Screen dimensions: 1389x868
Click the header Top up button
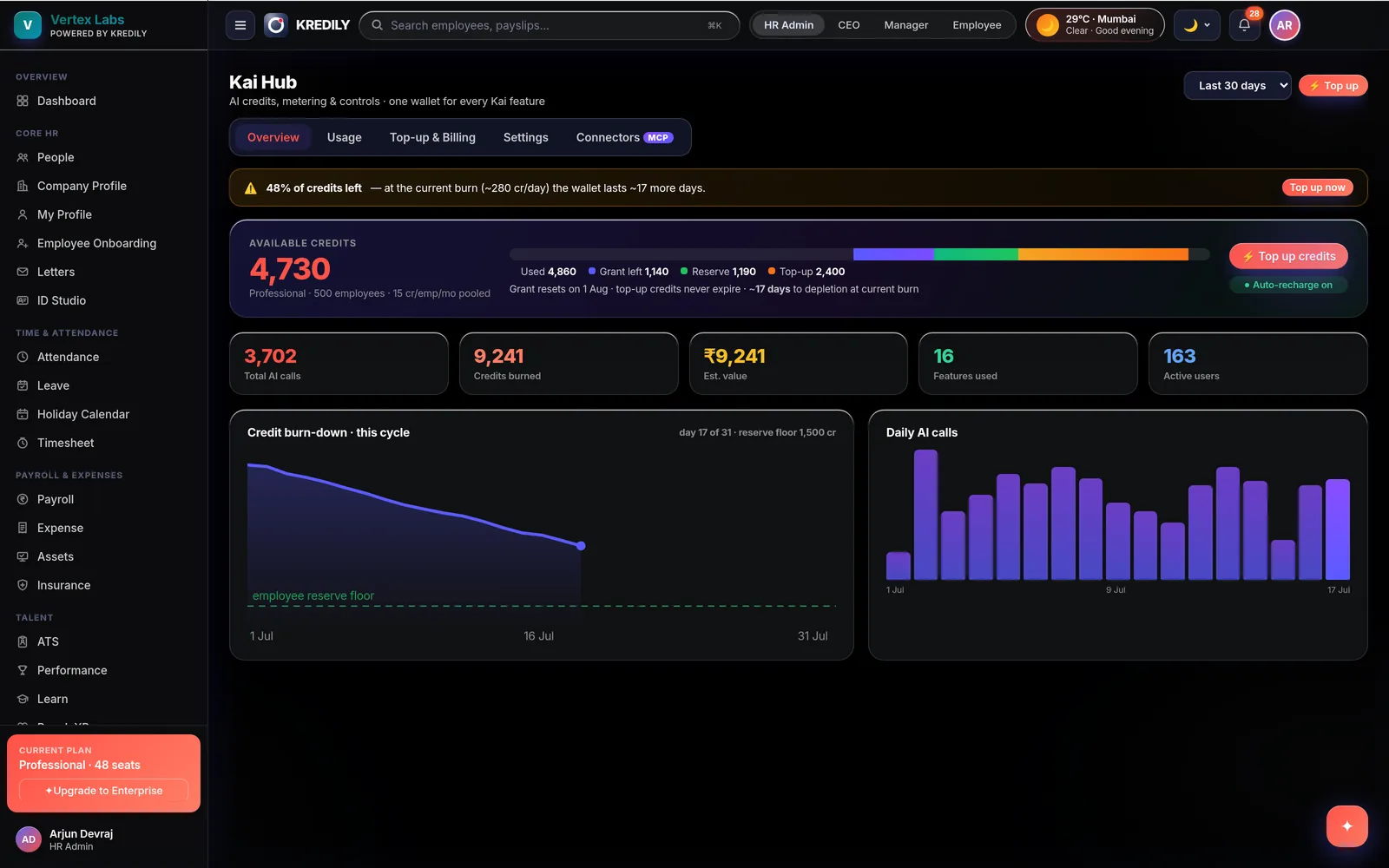[x=1333, y=86]
